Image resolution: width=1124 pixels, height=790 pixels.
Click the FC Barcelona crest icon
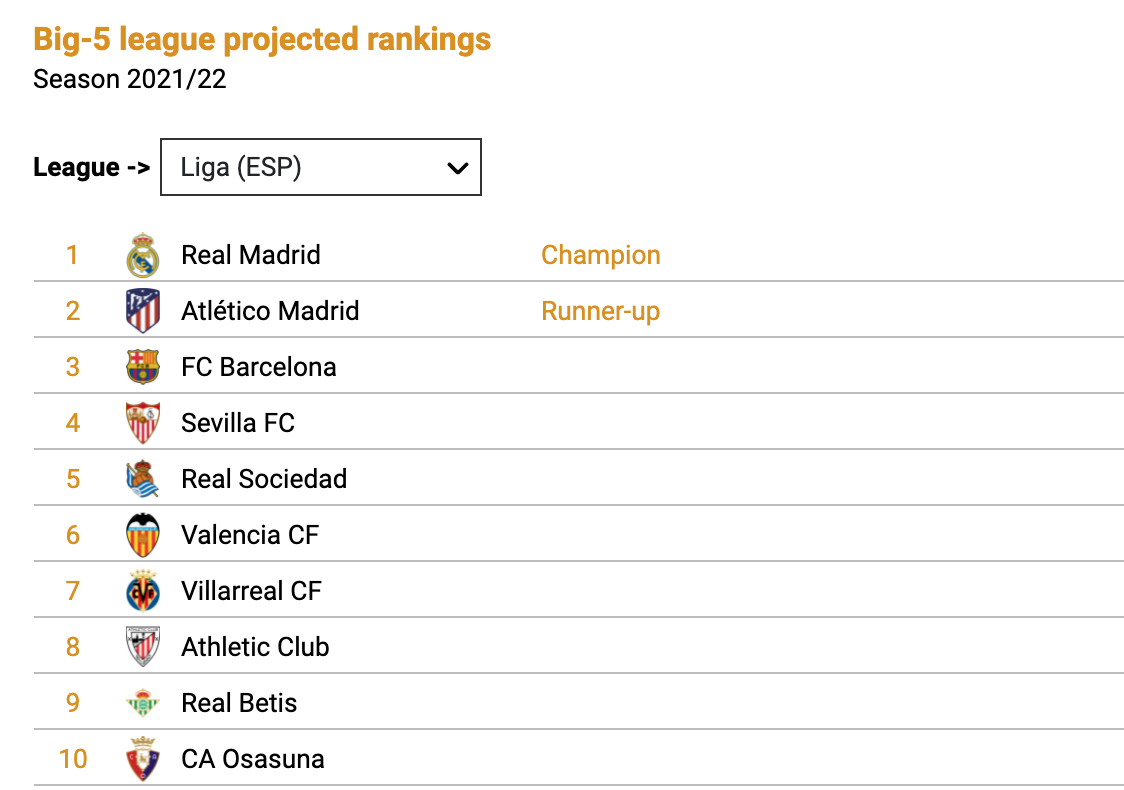point(143,367)
